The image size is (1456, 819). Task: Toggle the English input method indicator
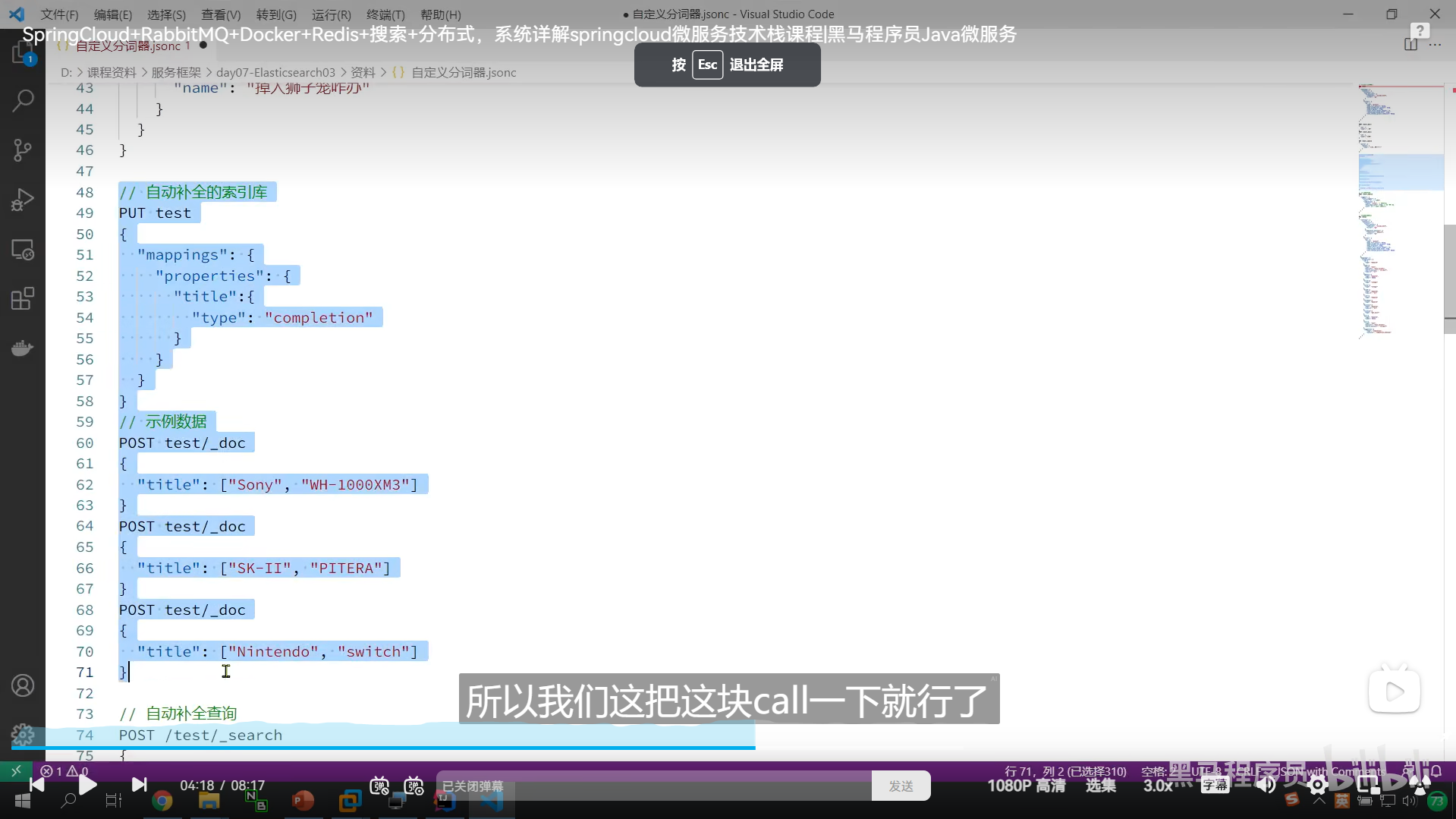[x=1342, y=801]
